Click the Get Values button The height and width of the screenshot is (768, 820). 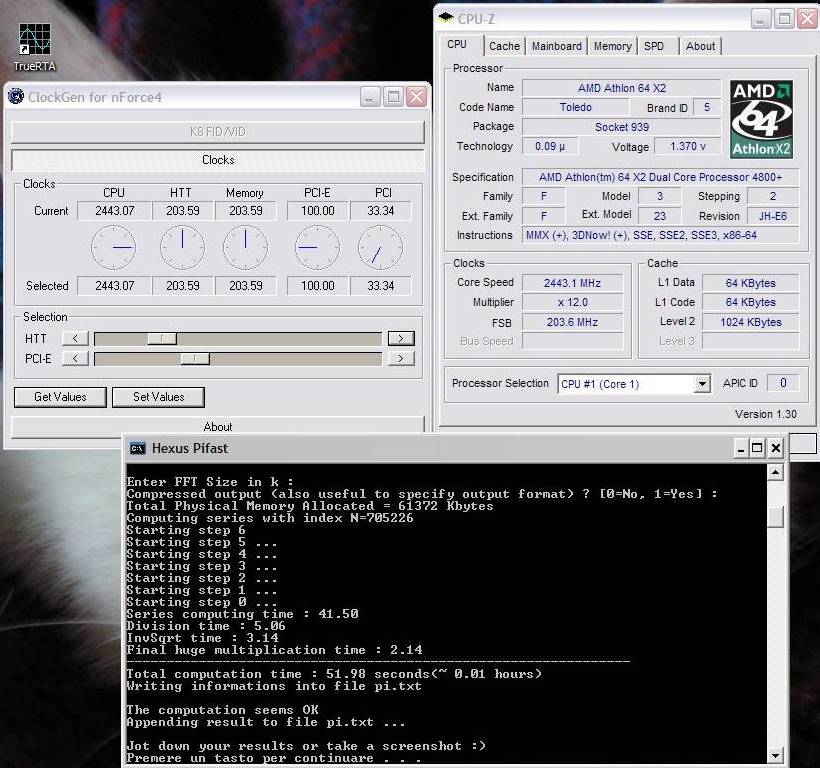(60, 397)
